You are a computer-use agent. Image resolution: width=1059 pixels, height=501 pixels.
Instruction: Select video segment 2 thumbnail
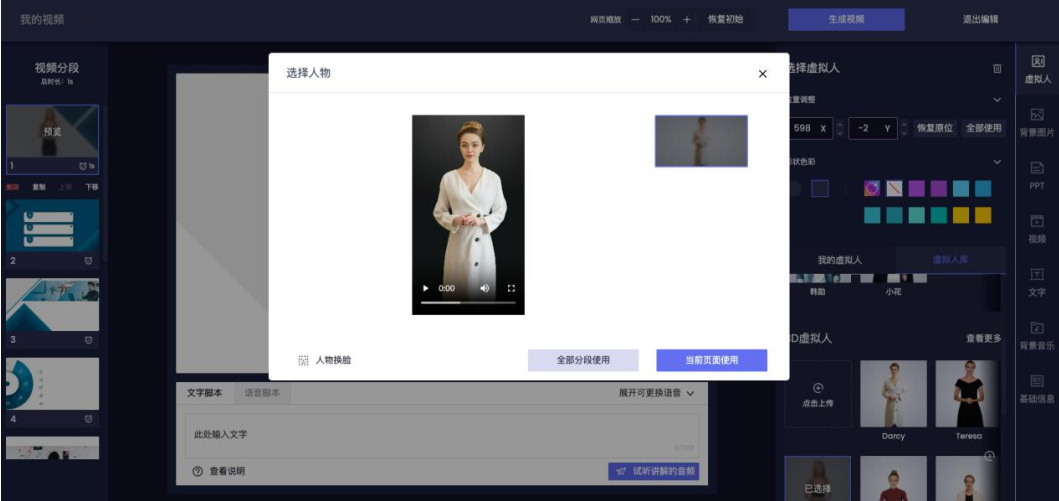click(53, 226)
